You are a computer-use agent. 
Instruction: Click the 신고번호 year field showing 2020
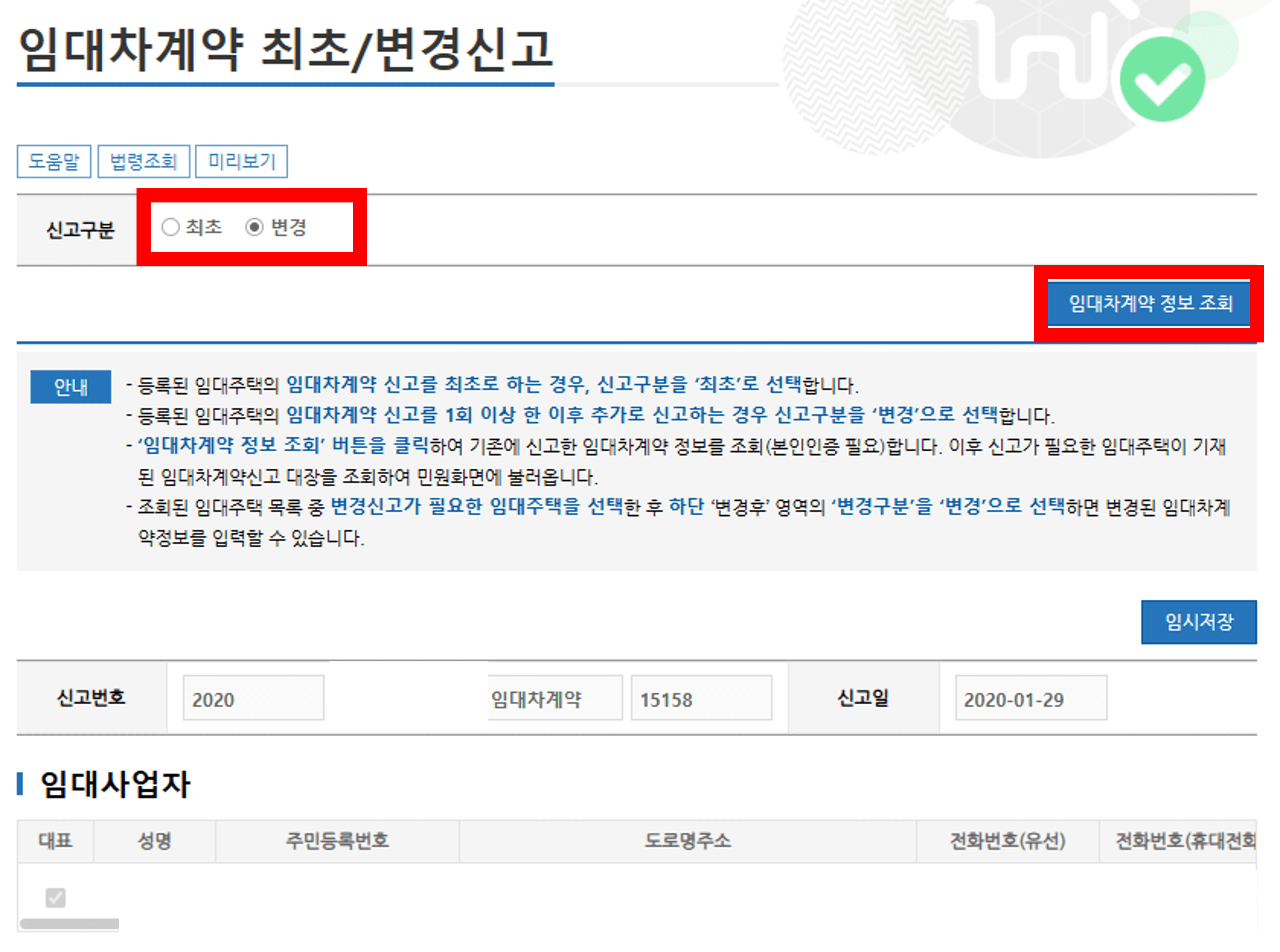pos(253,699)
